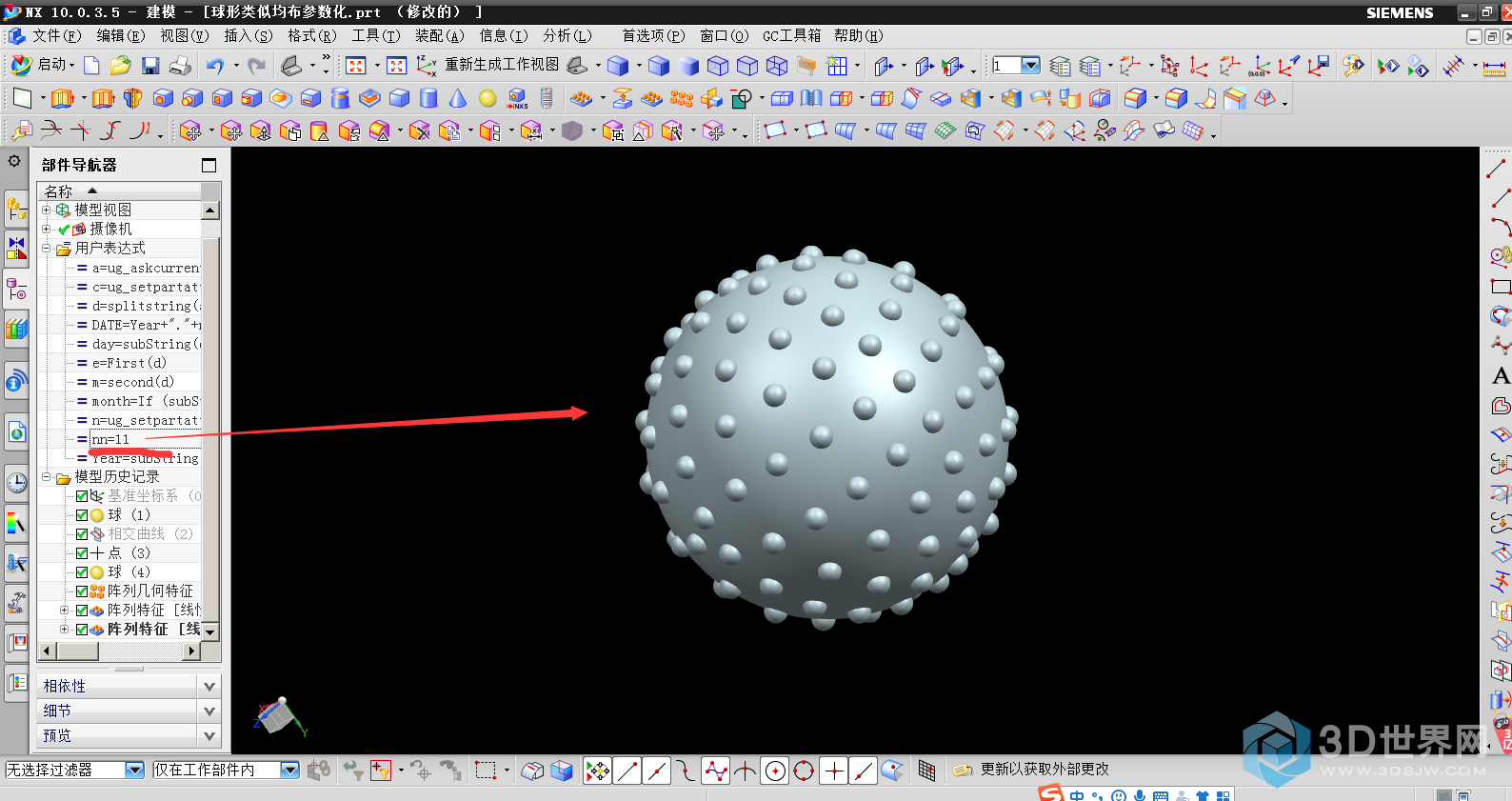Viewport: 1512px width, 801px height.
Task: Toggle checkbox for 阵列几何特征
Action: pos(82,591)
